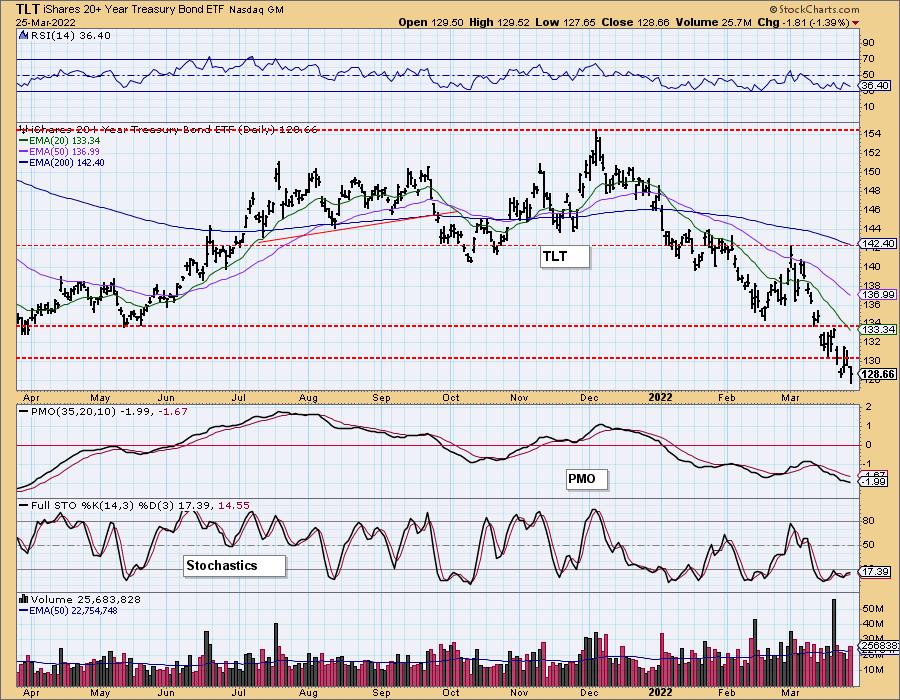The image size is (900, 700).
Task: Click the PMO annotation box
Action: click(x=586, y=479)
